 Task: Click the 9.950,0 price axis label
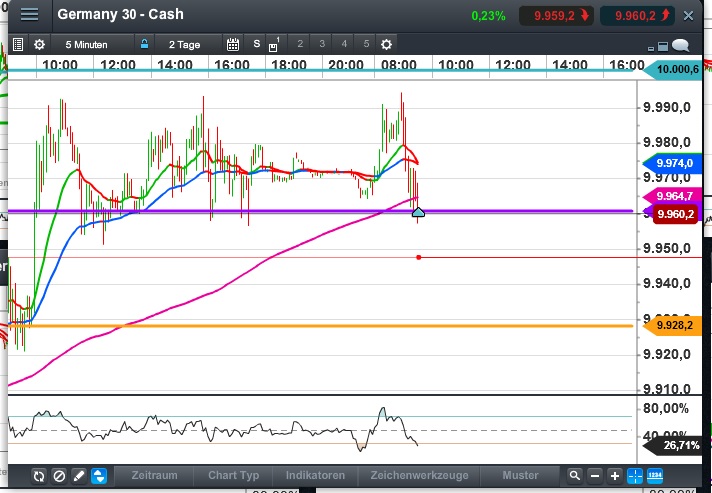point(667,248)
